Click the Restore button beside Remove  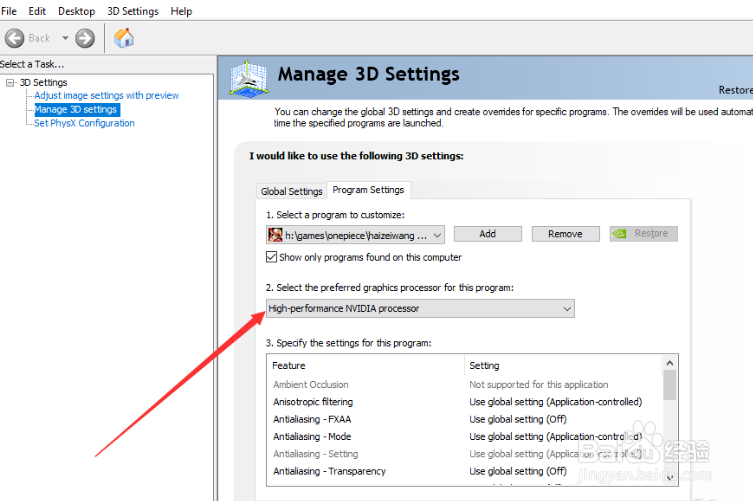tap(644, 234)
